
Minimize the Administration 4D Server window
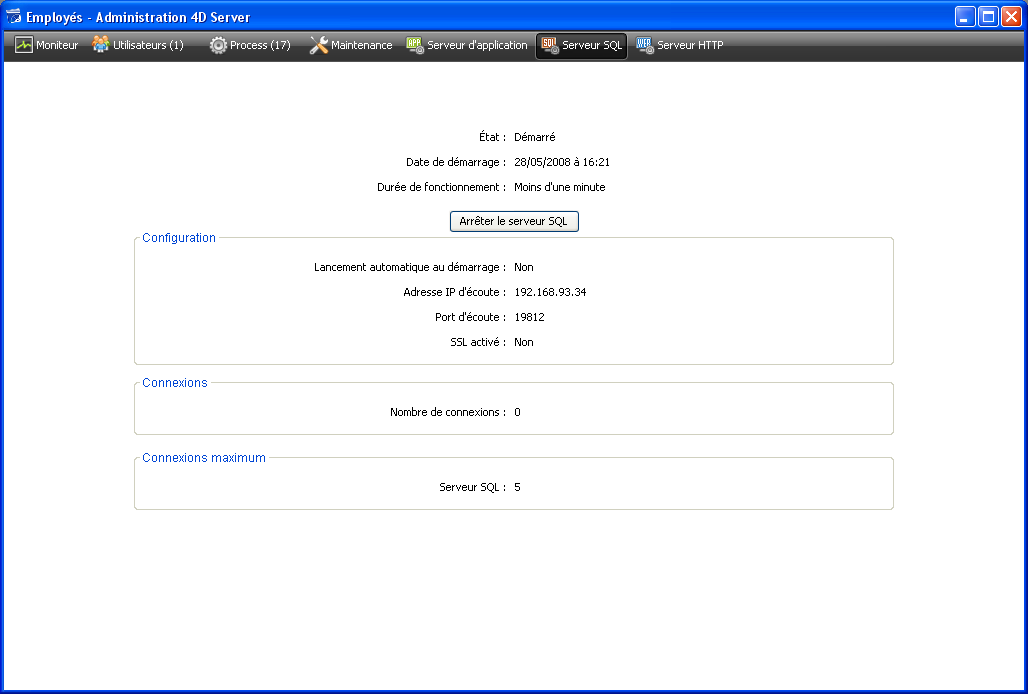click(965, 17)
